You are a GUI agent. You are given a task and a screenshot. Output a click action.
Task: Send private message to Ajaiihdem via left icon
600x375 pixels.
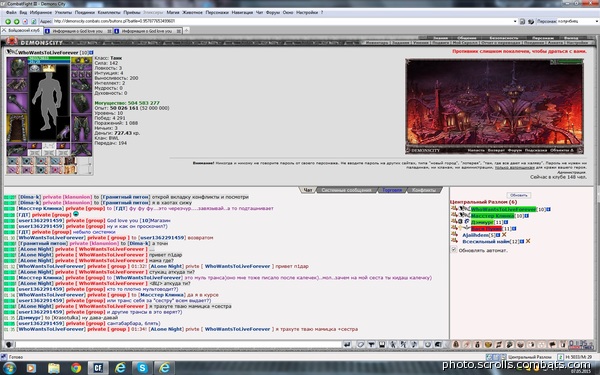[454, 234]
